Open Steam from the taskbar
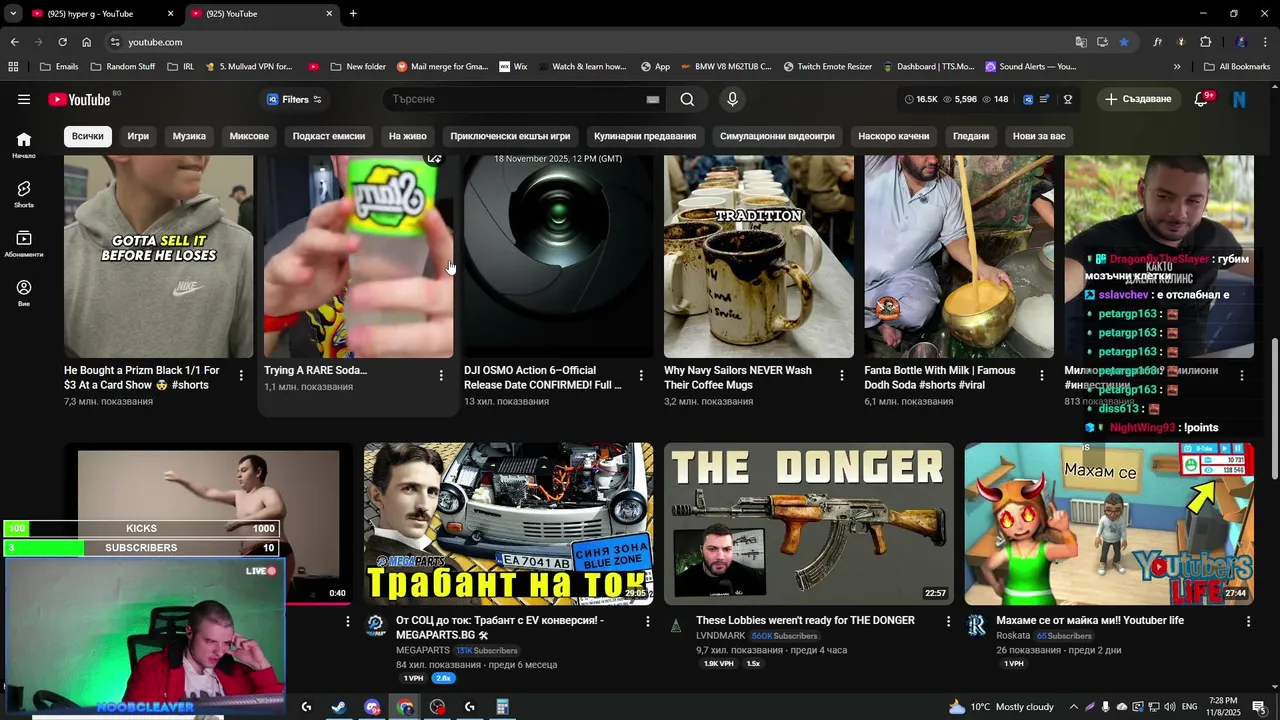Image resolution: width=1280 pixels, height=720 pixels. [339, 707]
